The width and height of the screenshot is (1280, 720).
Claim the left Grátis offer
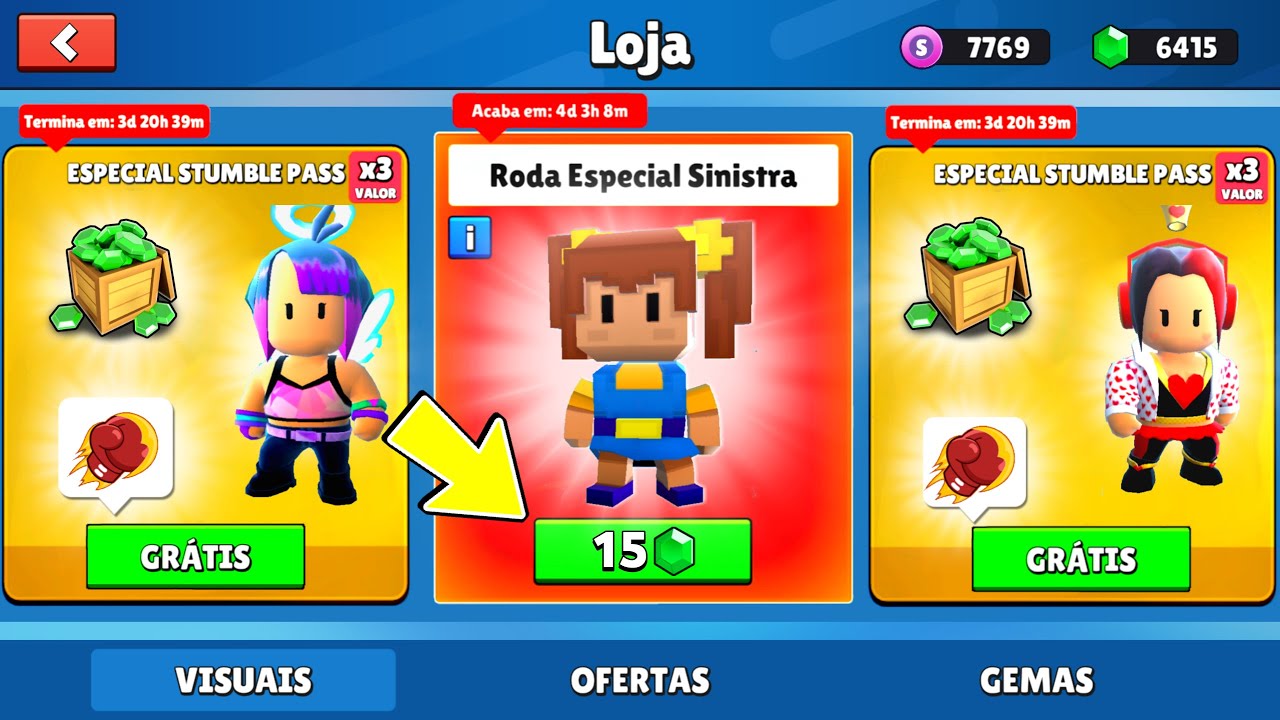click(195, 556)
